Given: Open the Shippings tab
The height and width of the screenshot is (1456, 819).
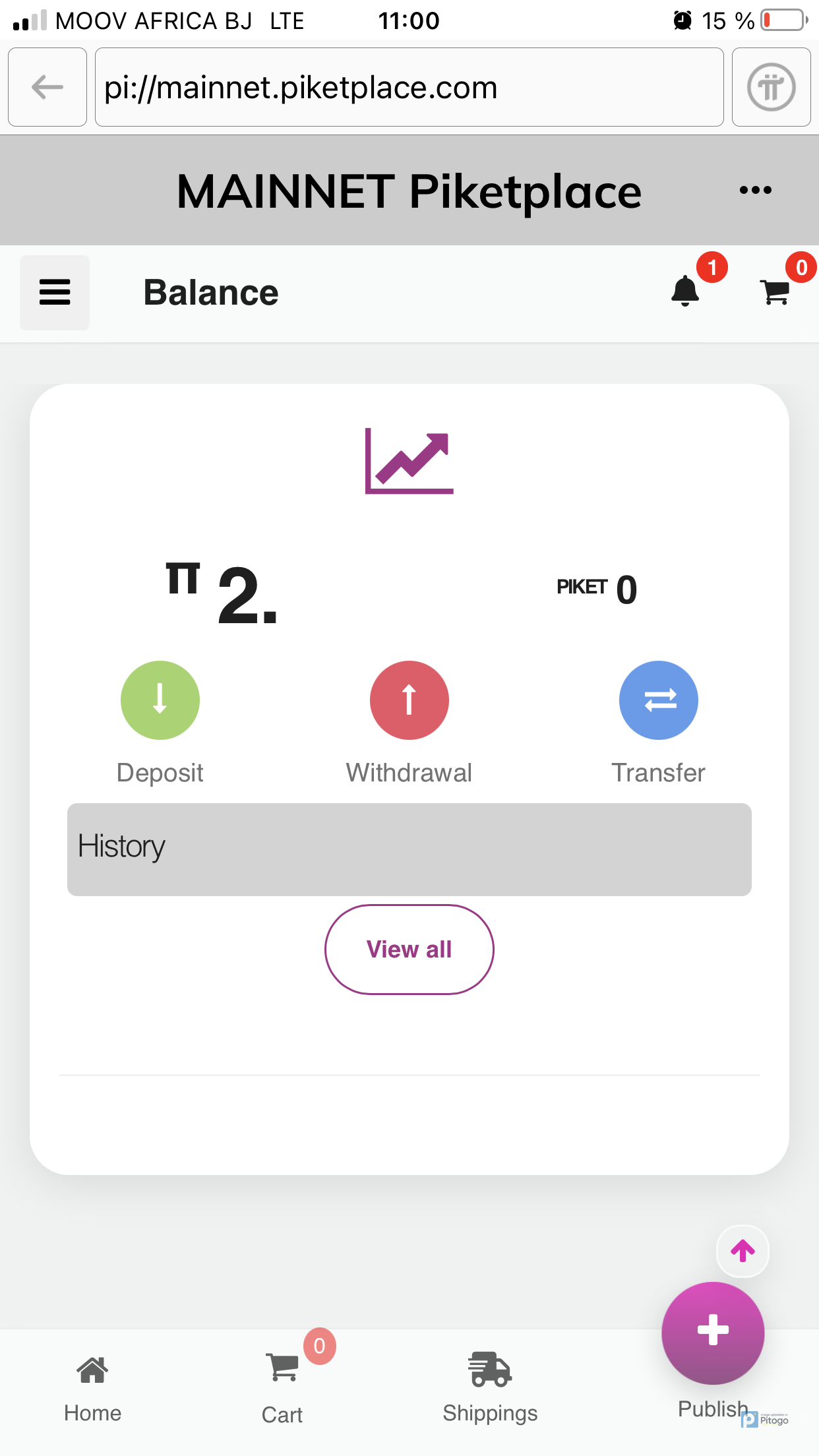Looking at the screenshot, I should 490,1388.
